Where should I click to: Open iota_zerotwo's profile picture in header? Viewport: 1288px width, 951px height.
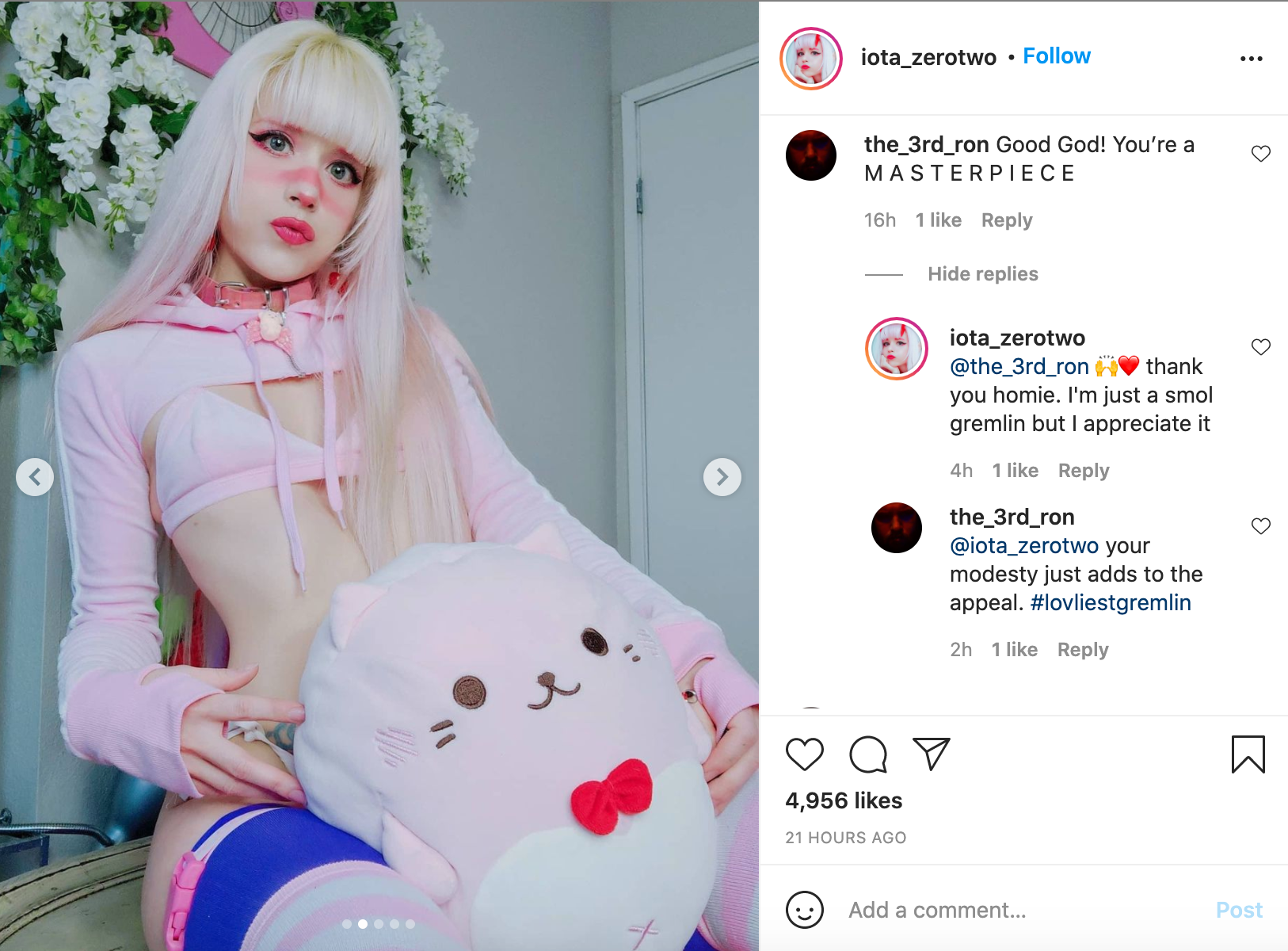pos(811,59)
